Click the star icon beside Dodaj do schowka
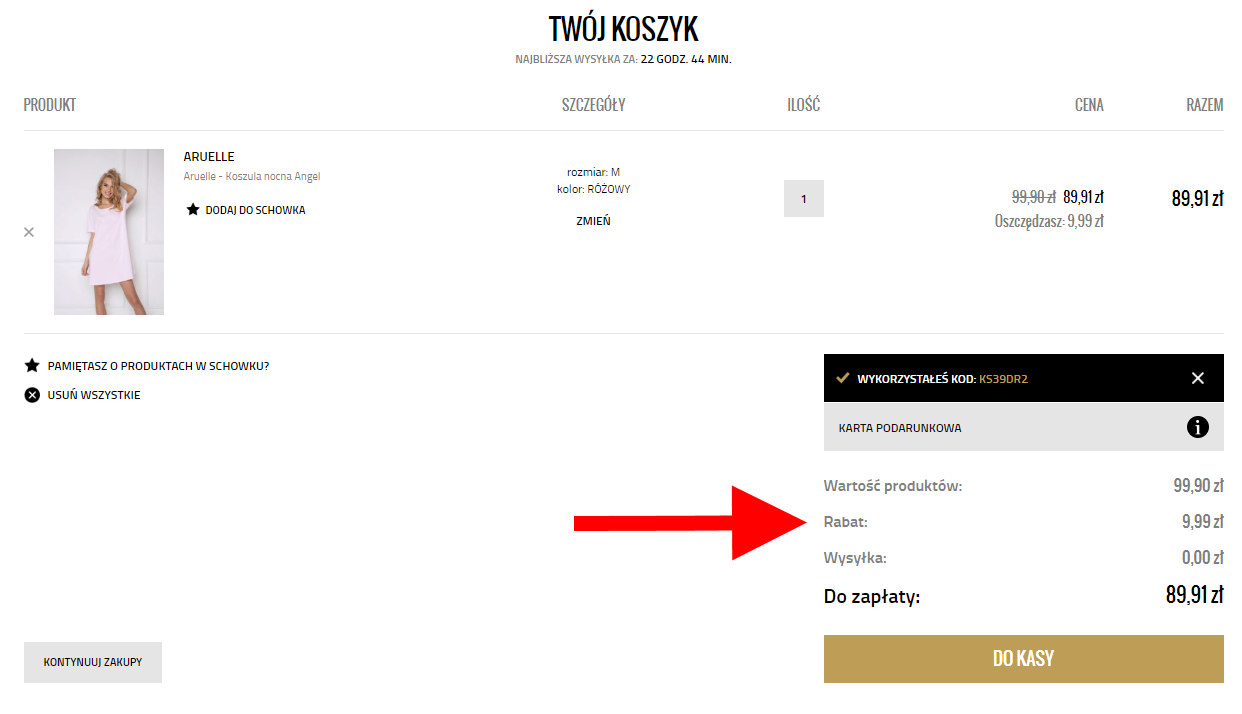 pos(193,210)
